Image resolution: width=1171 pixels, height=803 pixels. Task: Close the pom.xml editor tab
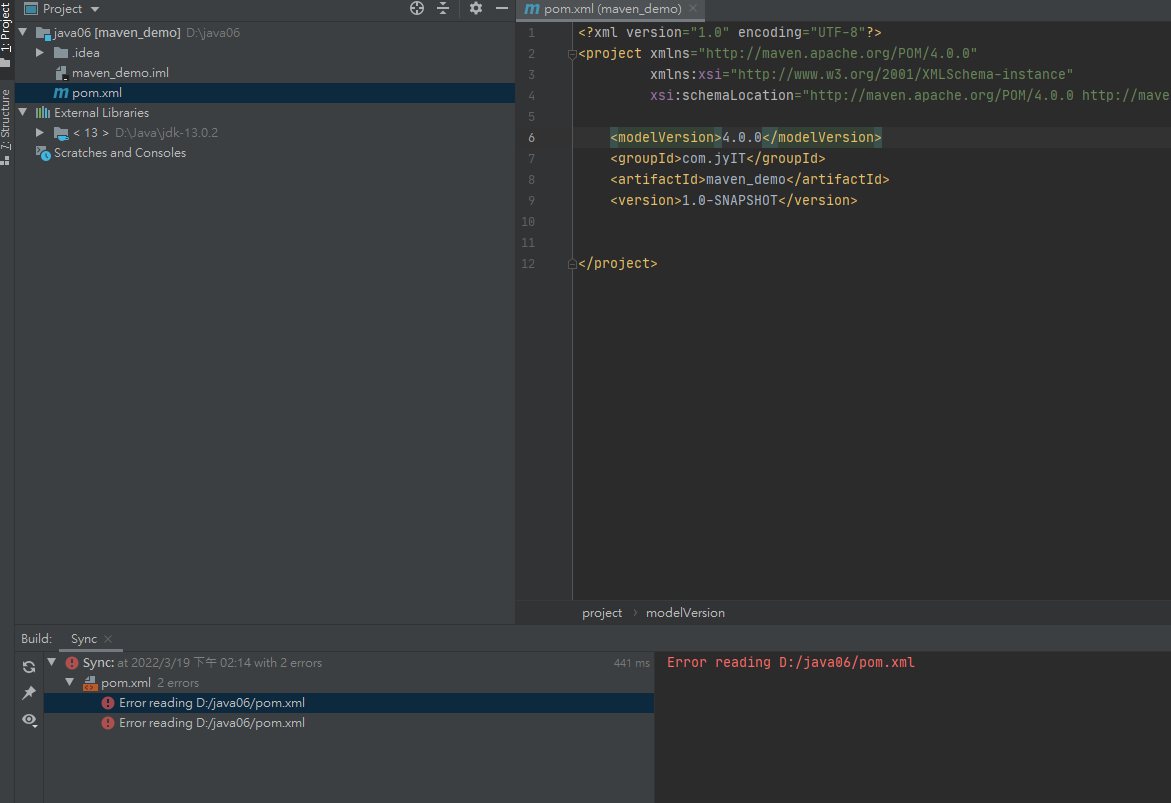(693, 9)
